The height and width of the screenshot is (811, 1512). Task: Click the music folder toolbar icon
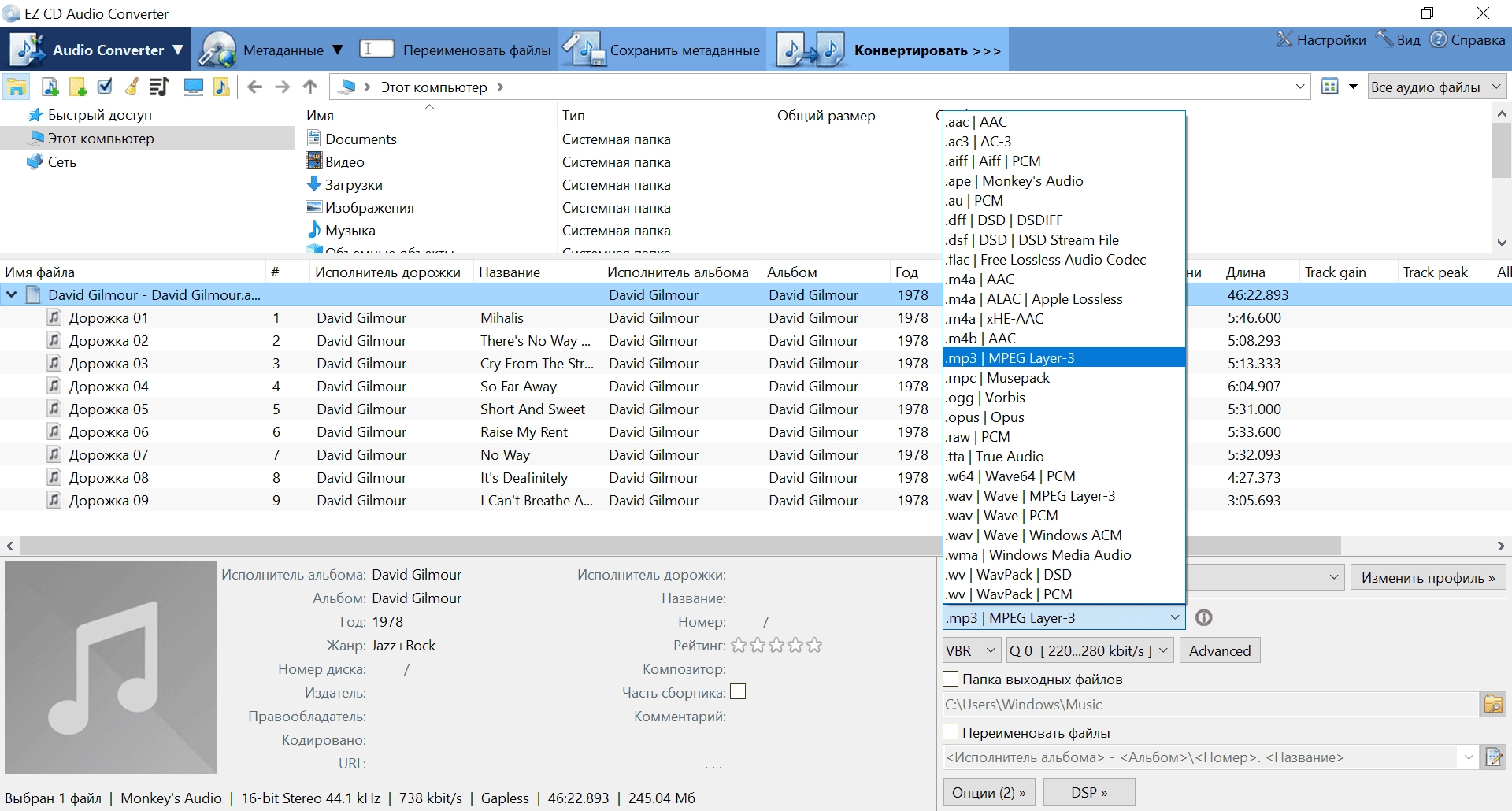coord(222,87)
